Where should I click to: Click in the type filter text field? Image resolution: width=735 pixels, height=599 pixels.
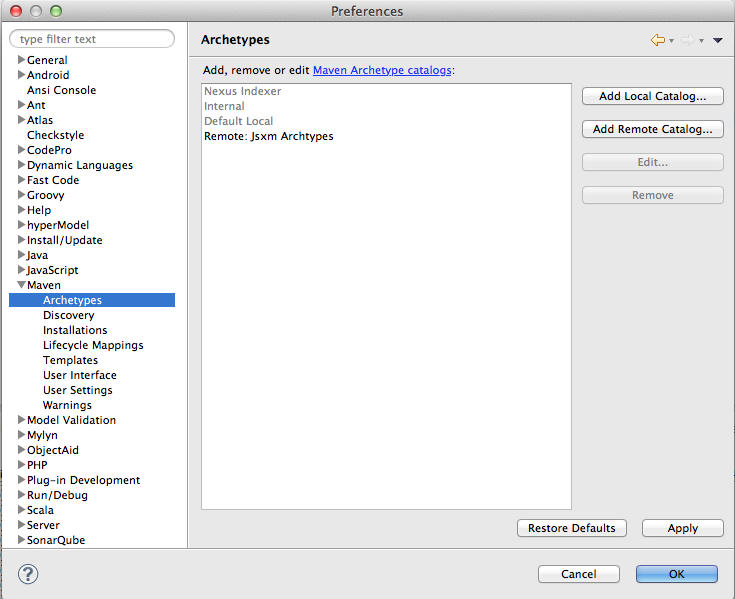pos(92,39)
